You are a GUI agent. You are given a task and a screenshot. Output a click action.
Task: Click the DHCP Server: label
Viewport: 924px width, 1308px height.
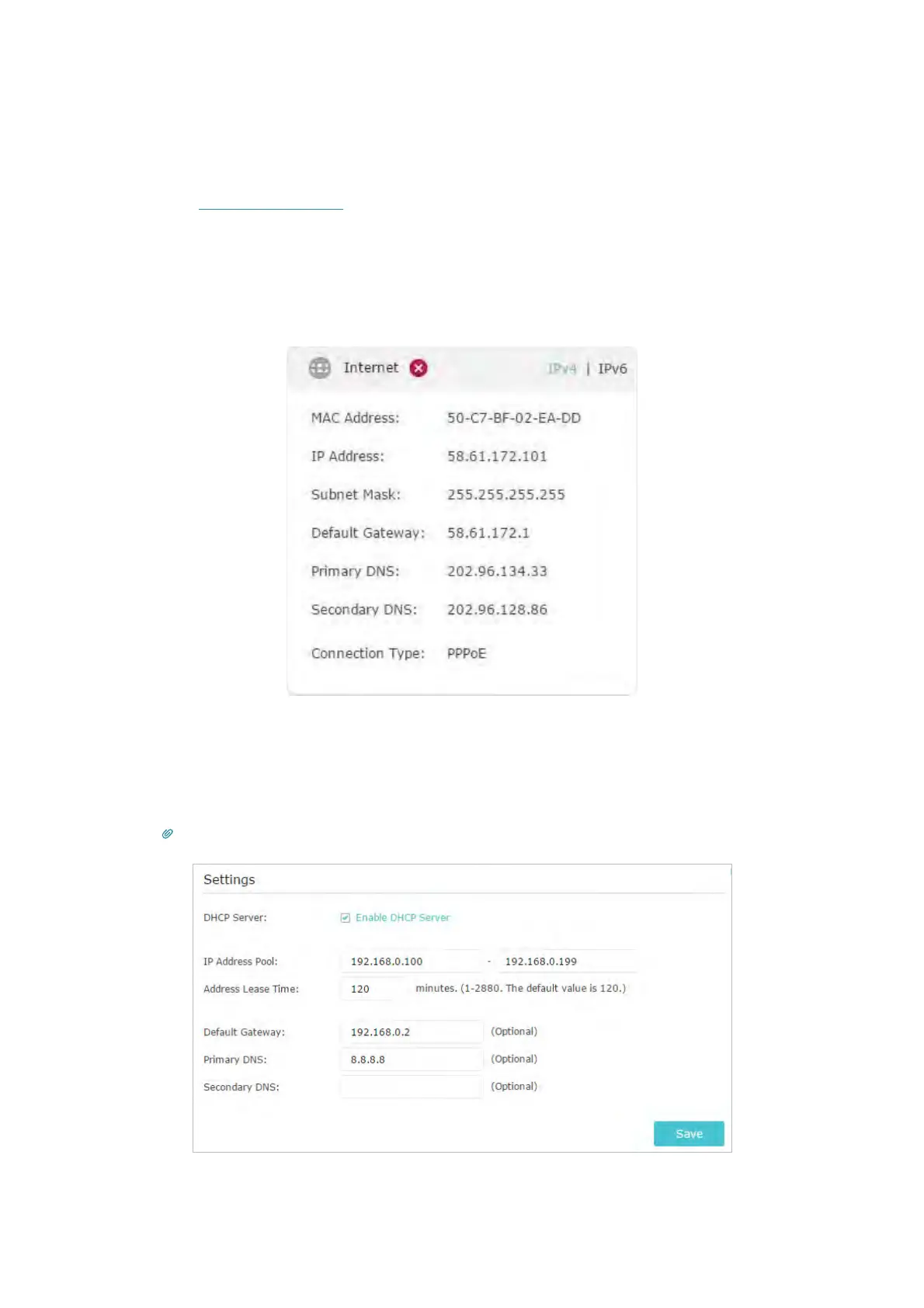tap(234, 917)
